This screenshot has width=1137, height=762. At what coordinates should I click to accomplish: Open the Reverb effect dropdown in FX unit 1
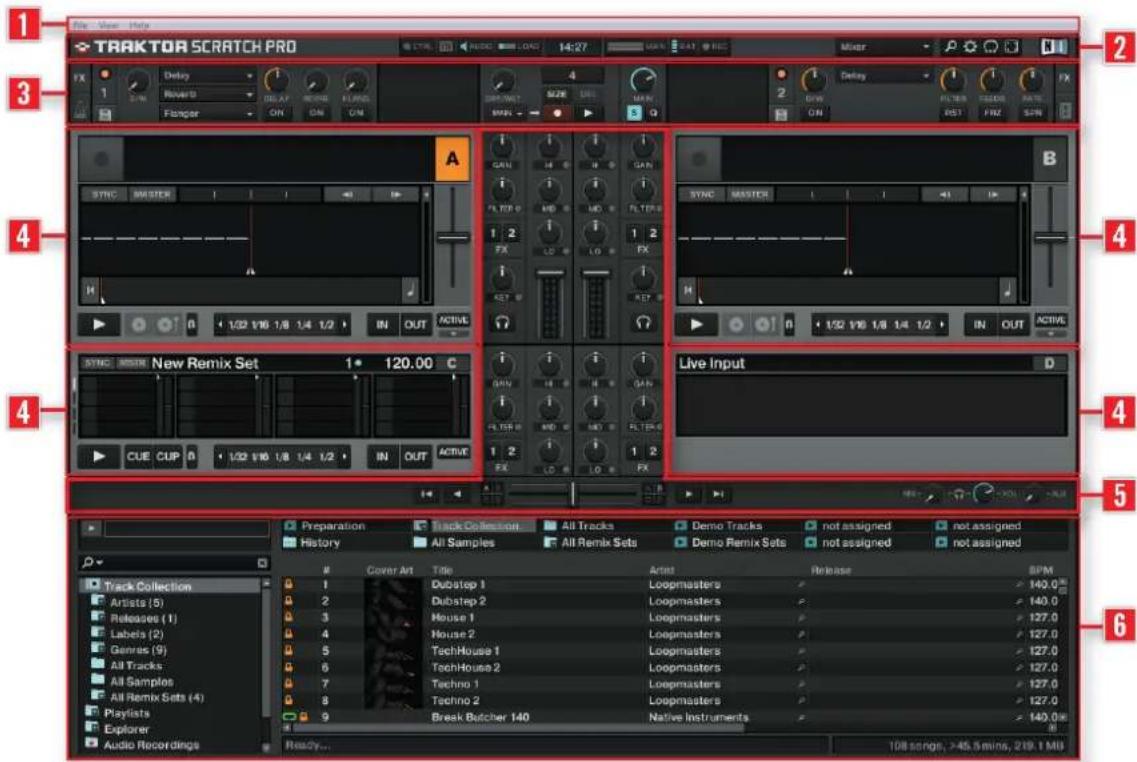pos(207,94)
